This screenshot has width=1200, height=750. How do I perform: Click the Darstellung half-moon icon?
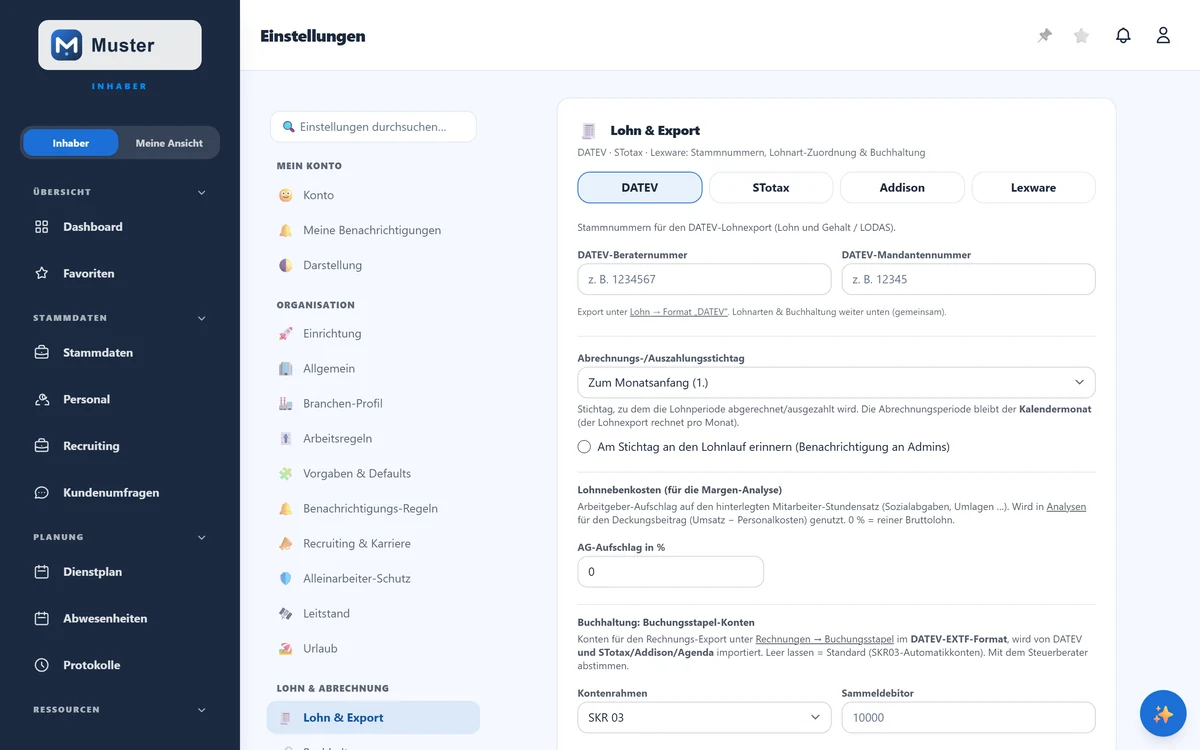[x=286, y=265]
